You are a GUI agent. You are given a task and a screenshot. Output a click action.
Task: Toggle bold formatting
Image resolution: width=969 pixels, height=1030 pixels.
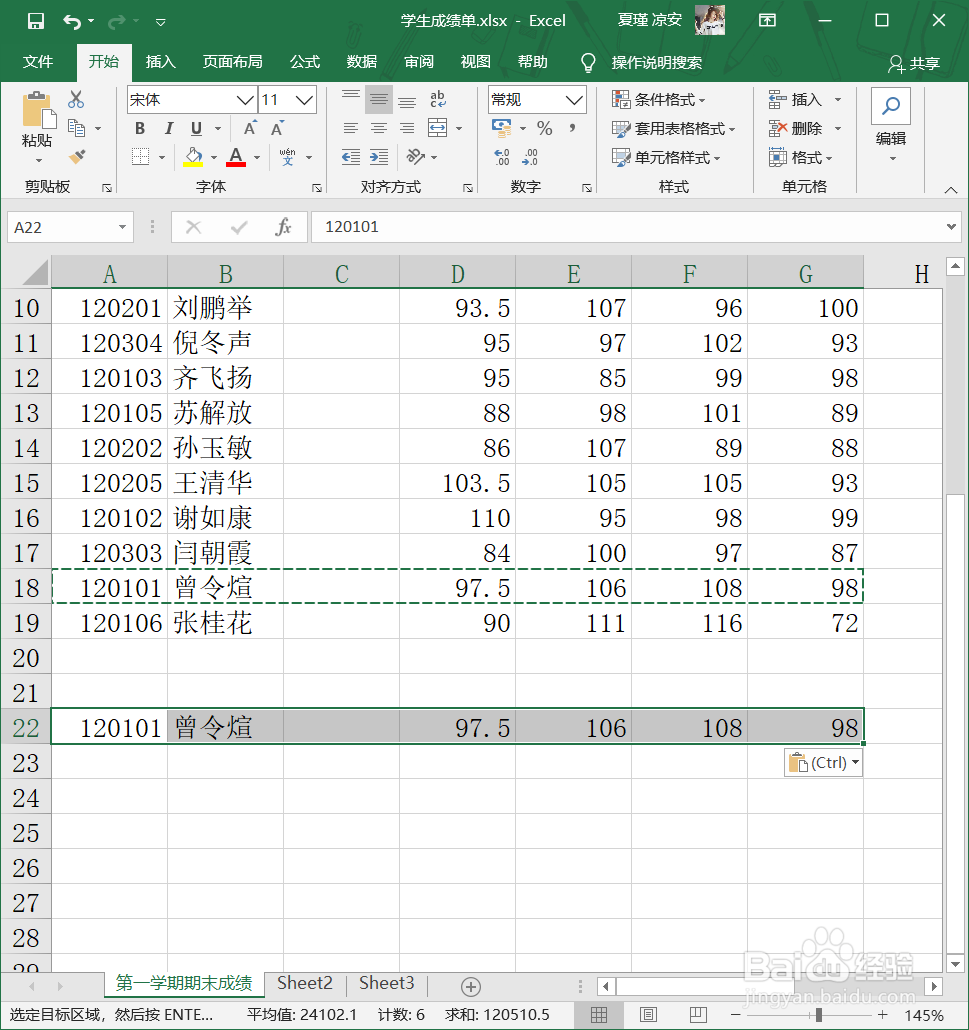point(139,129)
